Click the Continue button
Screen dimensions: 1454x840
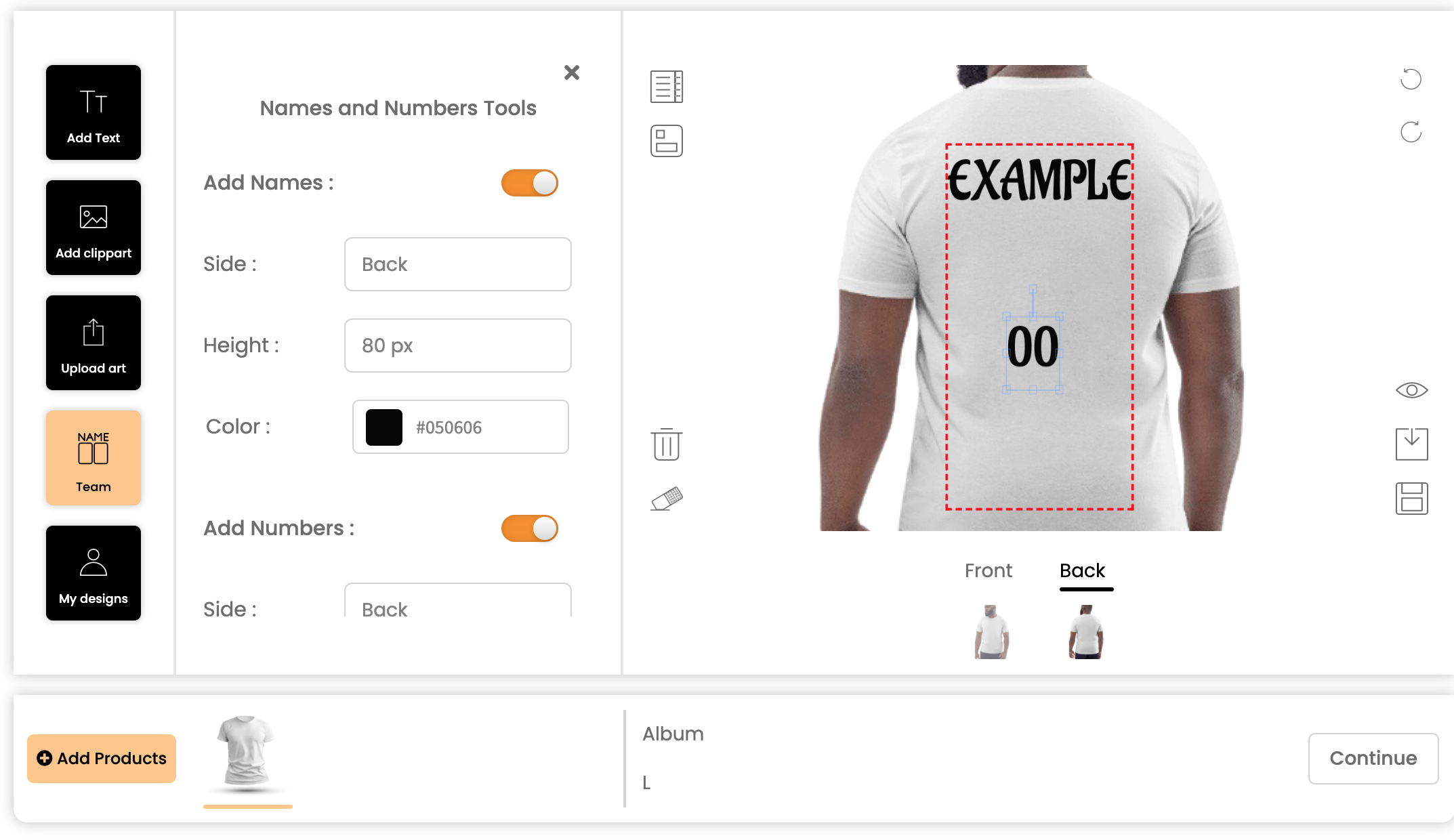coord(1373,759)
